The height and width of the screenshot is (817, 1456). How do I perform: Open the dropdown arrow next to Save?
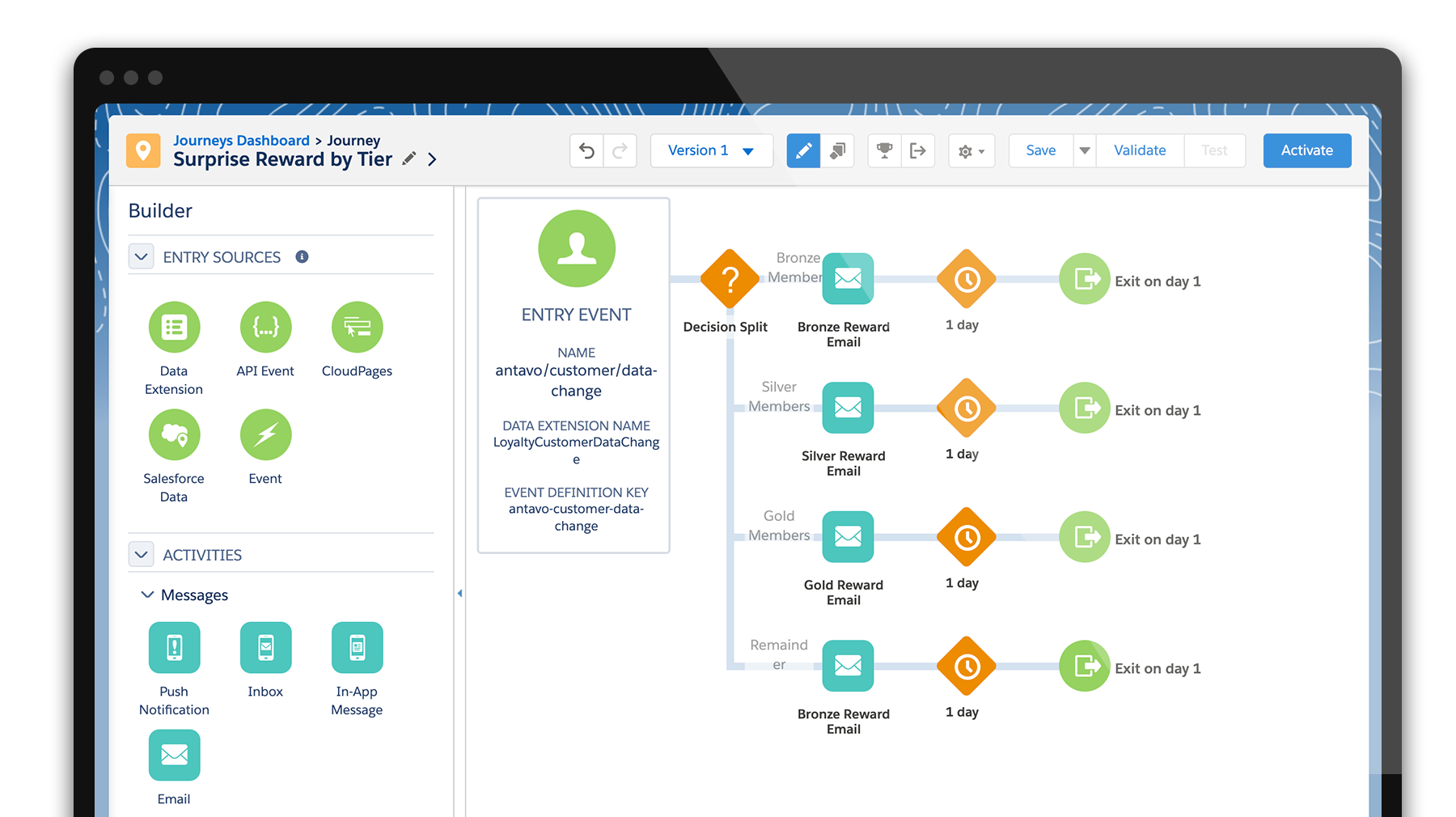tap(1085, 150)
